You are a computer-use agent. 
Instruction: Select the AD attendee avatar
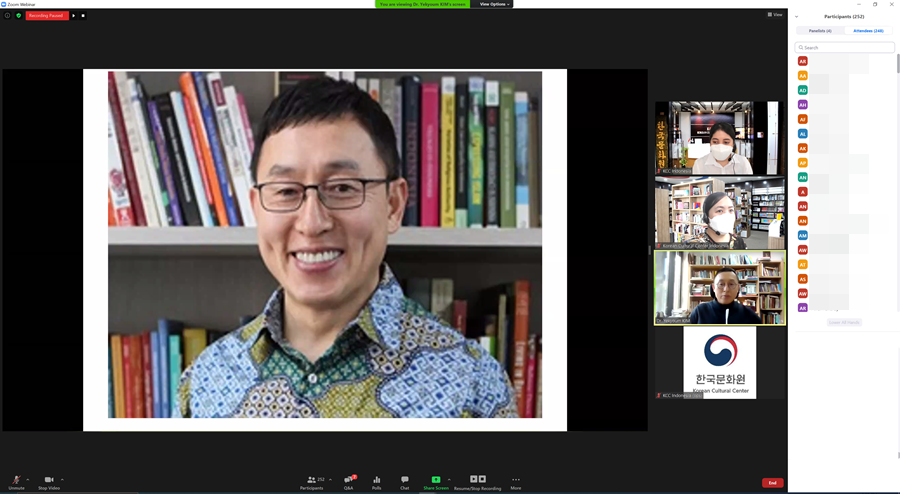coord(802,90)
